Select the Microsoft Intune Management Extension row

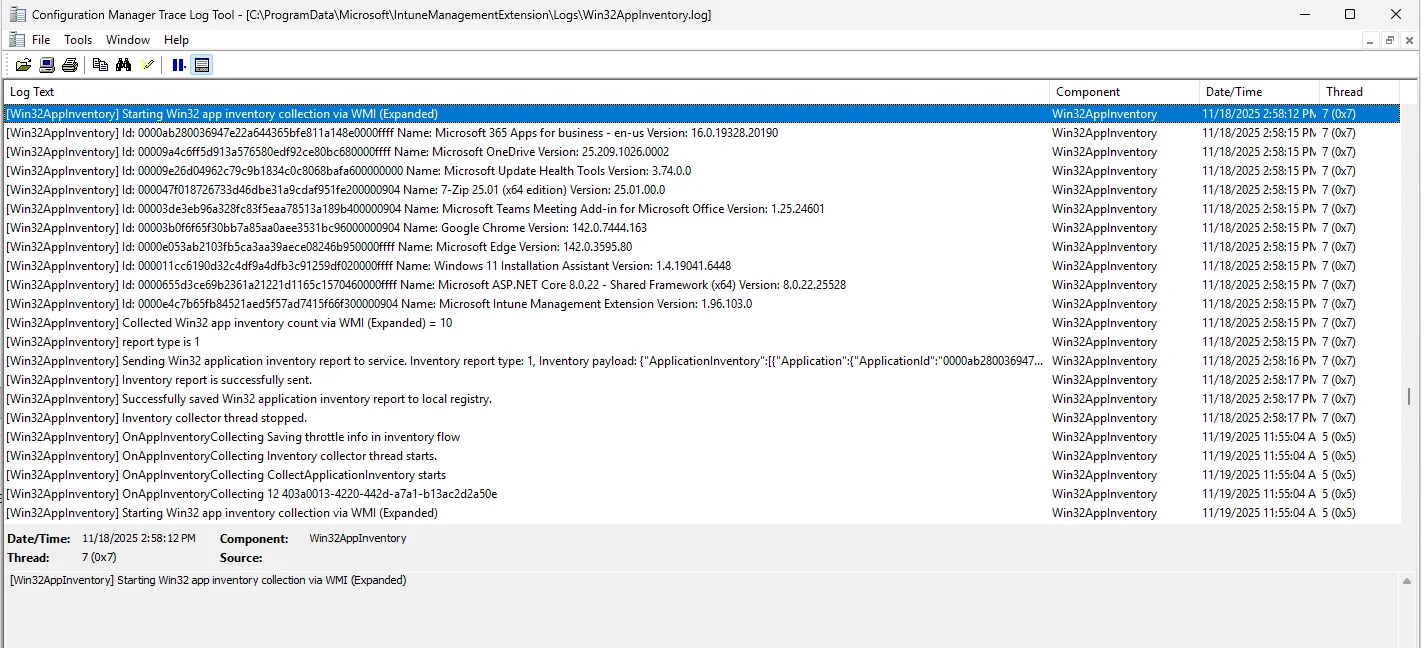coord(701,304)
